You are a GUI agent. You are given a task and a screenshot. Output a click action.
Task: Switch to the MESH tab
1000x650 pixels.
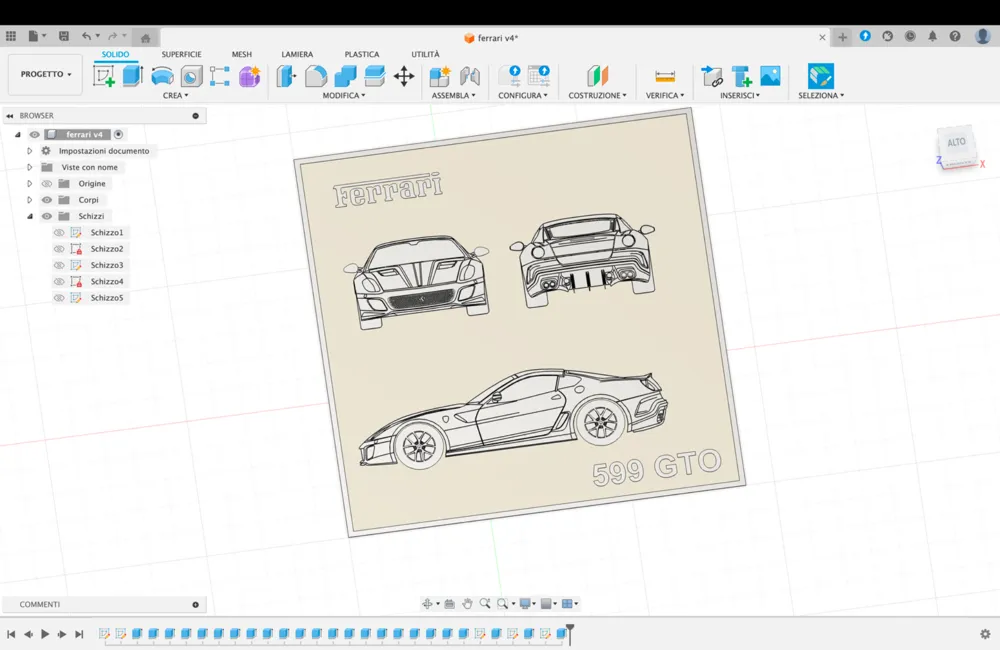242,54
